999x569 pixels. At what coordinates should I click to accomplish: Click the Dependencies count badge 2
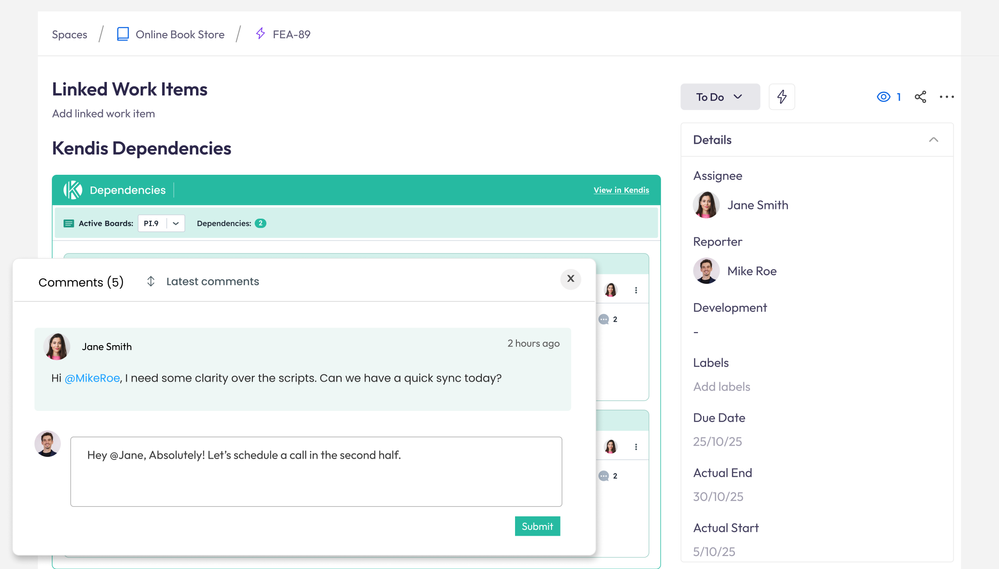click(261, 224)
